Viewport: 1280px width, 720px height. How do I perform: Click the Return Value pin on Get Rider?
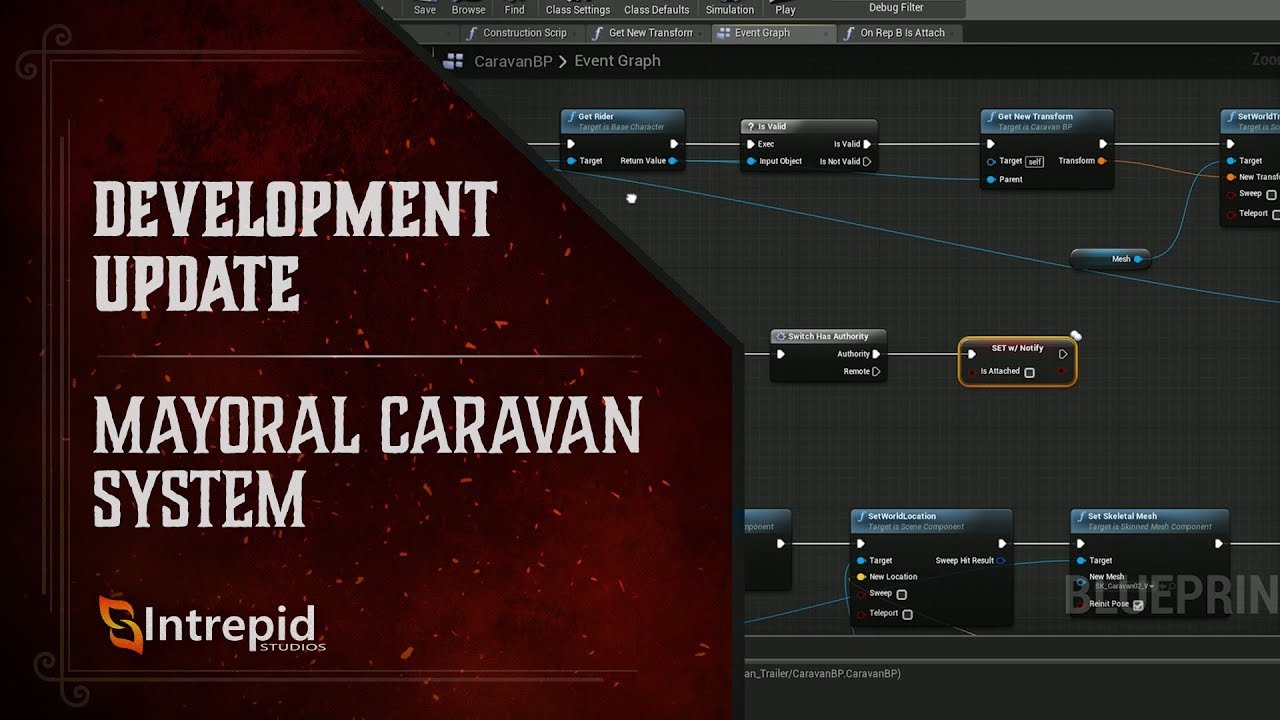(673, 161)
